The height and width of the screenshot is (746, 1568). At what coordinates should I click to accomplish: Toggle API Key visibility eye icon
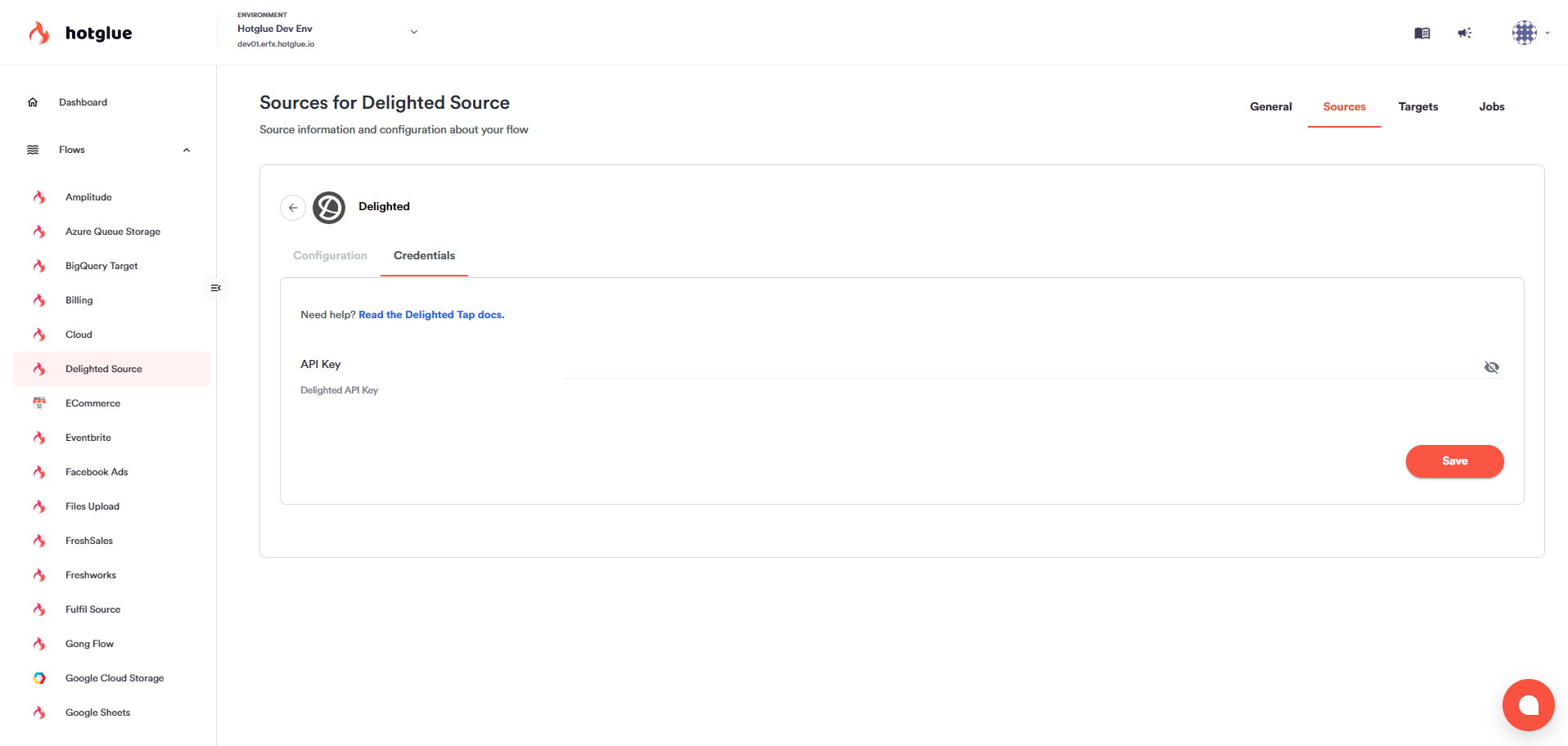1492,367
